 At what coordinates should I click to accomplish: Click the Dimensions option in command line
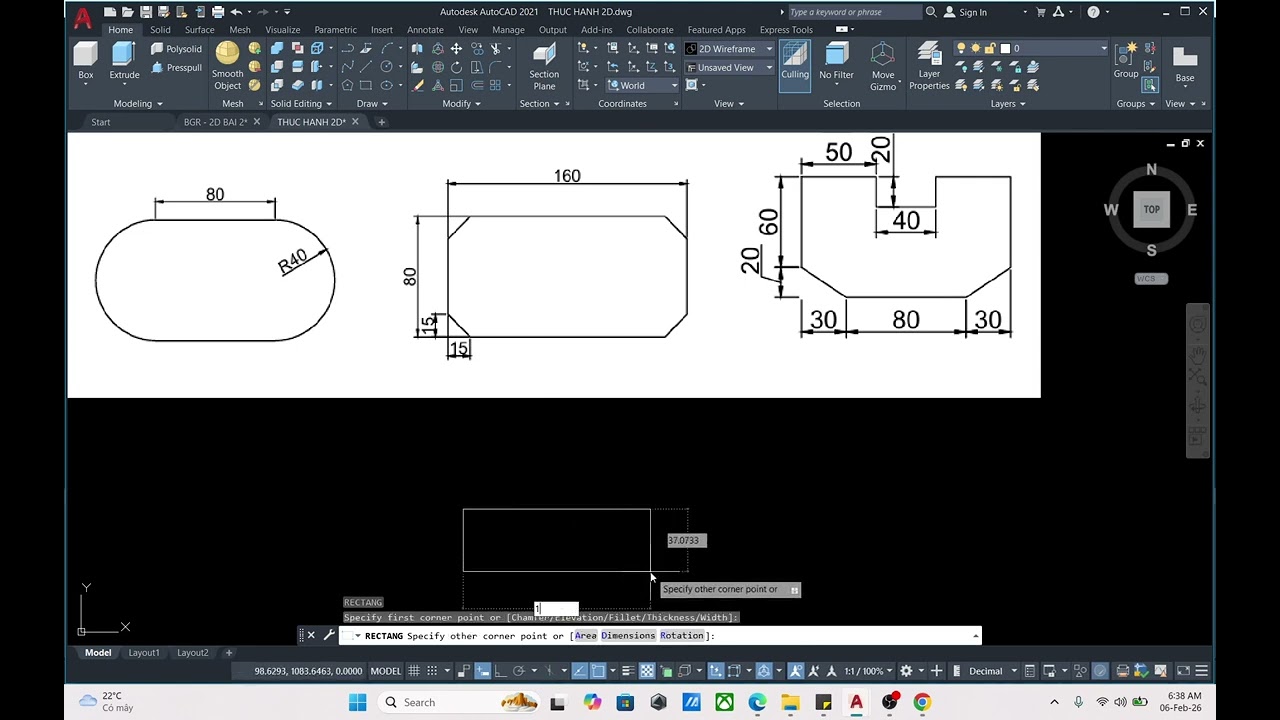[x=628, y=636]
